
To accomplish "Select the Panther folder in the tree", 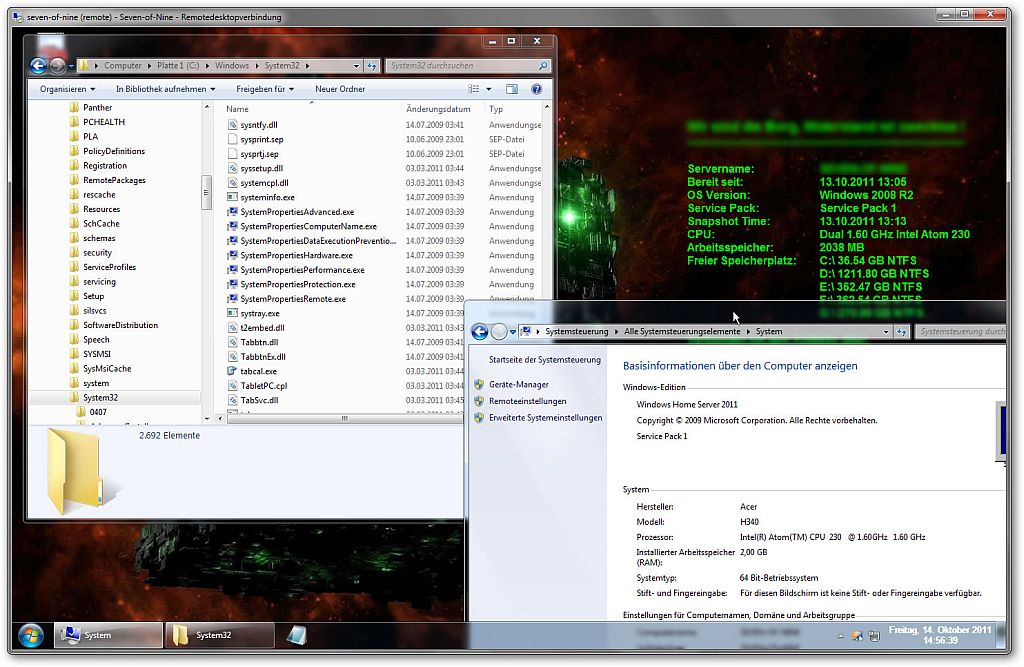I will click(97, 108).
